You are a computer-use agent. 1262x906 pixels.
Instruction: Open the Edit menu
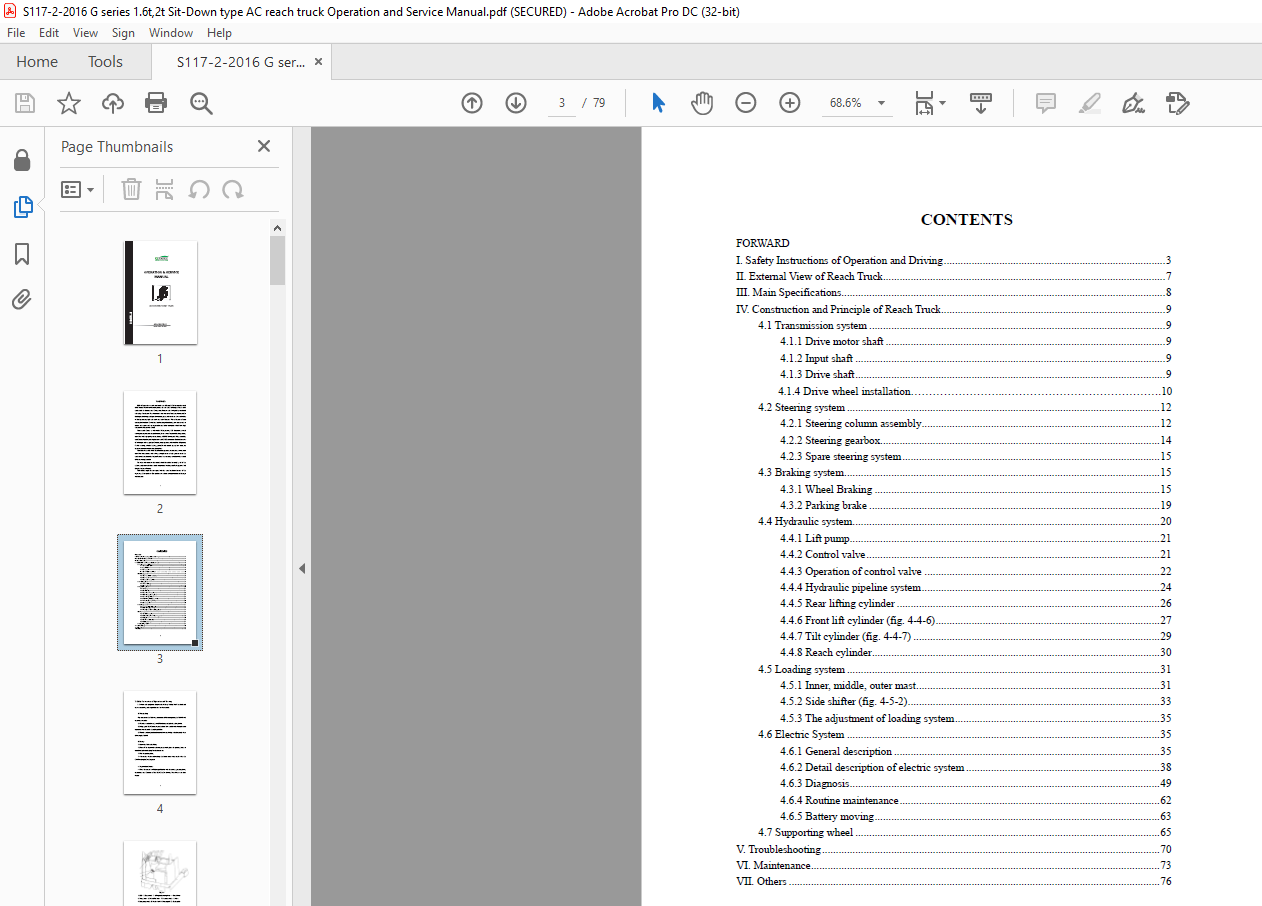[x=49, y=33]
